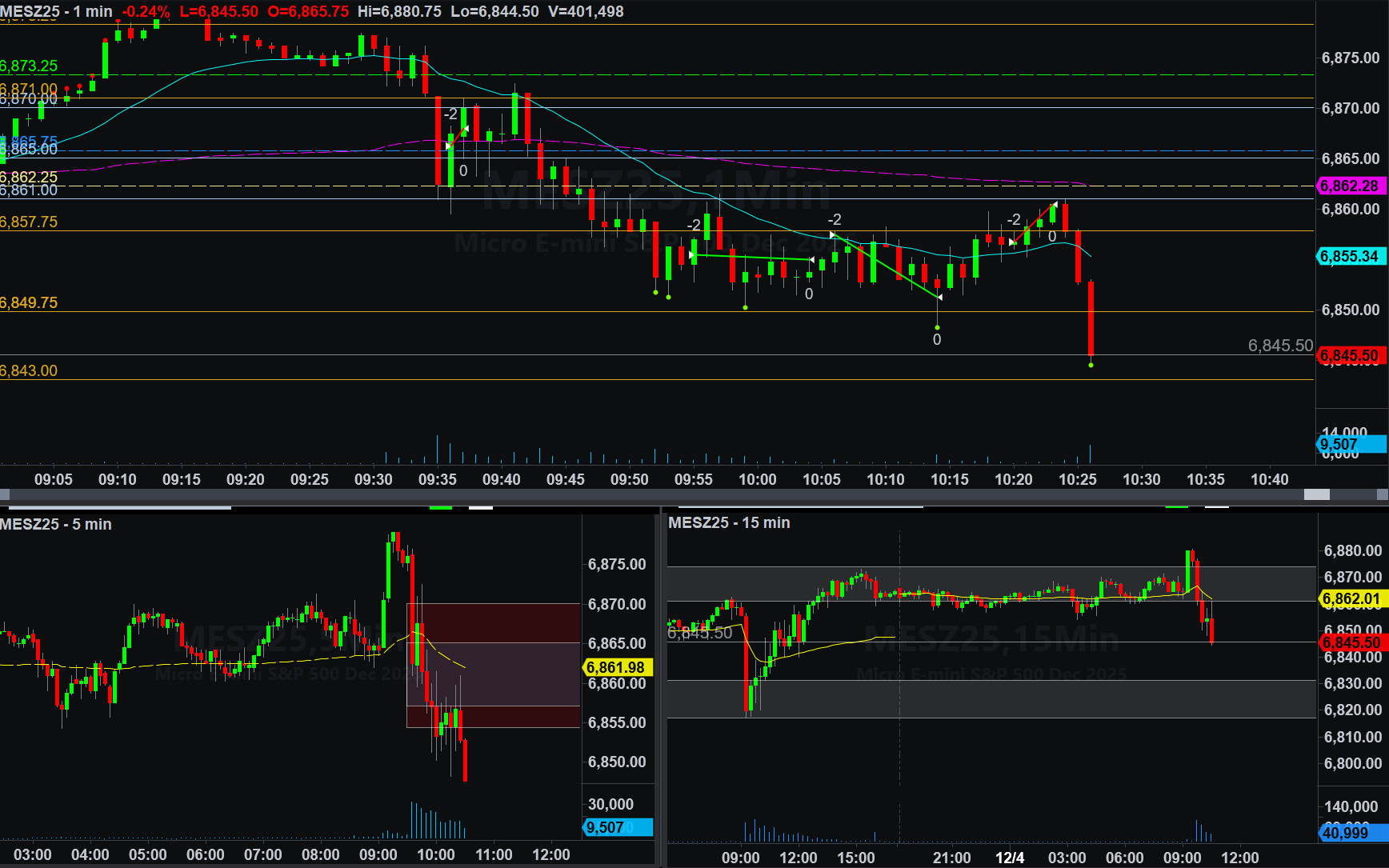Click the horizontal scrollbar thumb under 1 min chart
Screen dimensions: 1389x868
point(1316,495)
